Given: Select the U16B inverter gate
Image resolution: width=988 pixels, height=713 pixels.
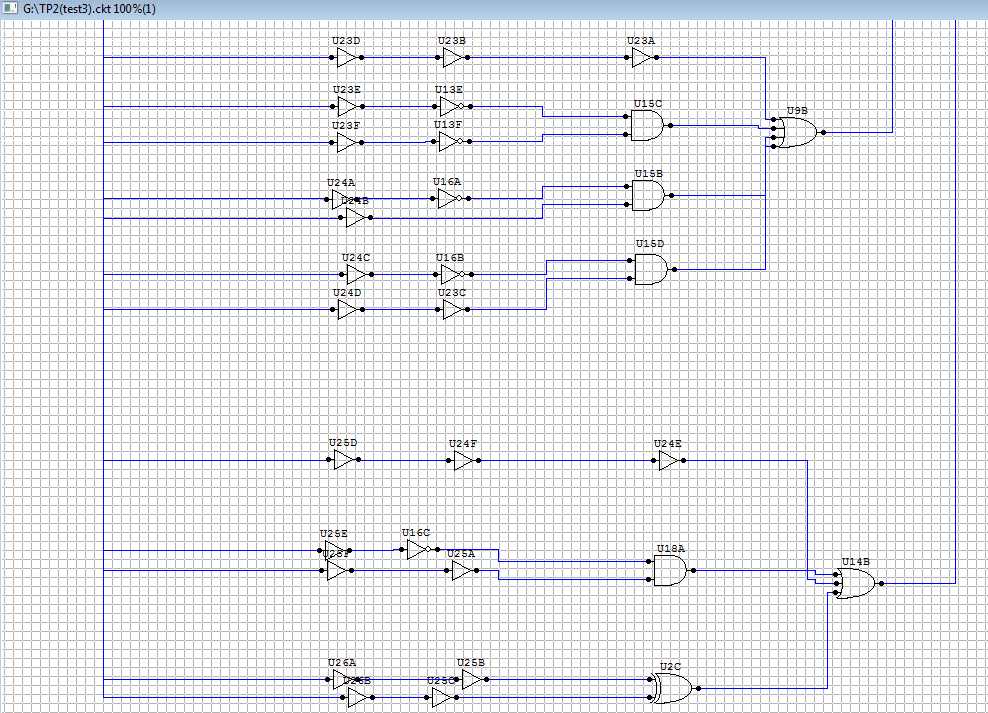Looking at the screenshot, I should [x=451, y=274].
